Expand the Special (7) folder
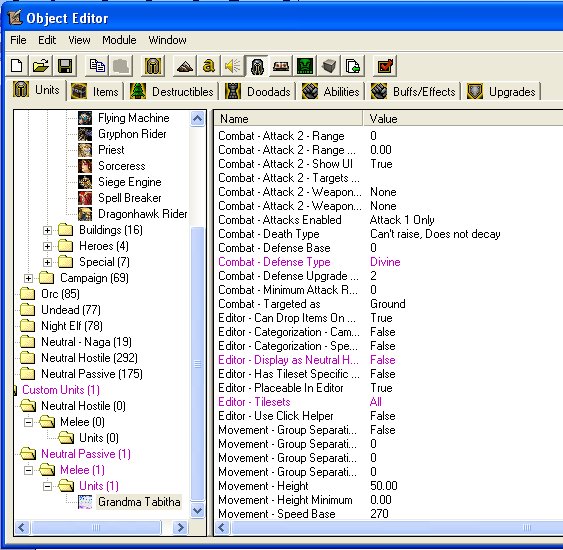Image resolution: width=563 pixels, height=550 pixels. click(x=47, y=262)
